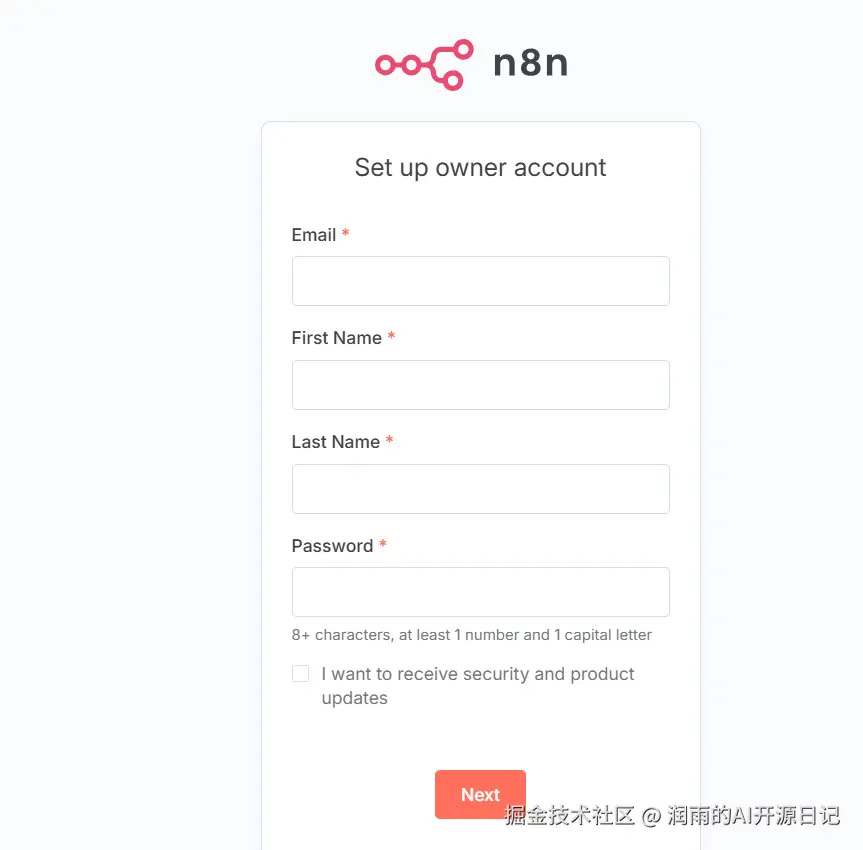863x850 pixels.
Task: Click the watermark text at bottom right
Action: 672,815
